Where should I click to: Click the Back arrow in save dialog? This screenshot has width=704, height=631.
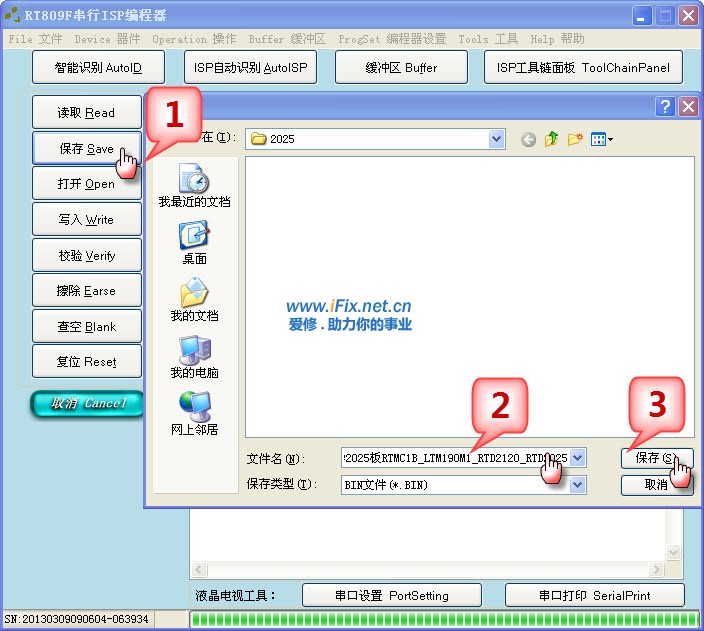(x=528, y=139)
